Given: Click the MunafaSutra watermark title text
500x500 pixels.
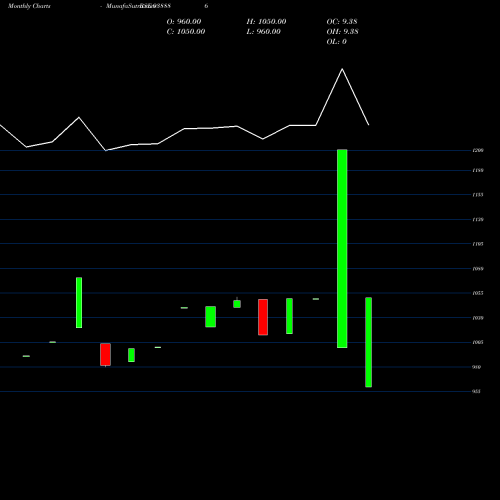Looking at the screenshot, I should [130, 6].
